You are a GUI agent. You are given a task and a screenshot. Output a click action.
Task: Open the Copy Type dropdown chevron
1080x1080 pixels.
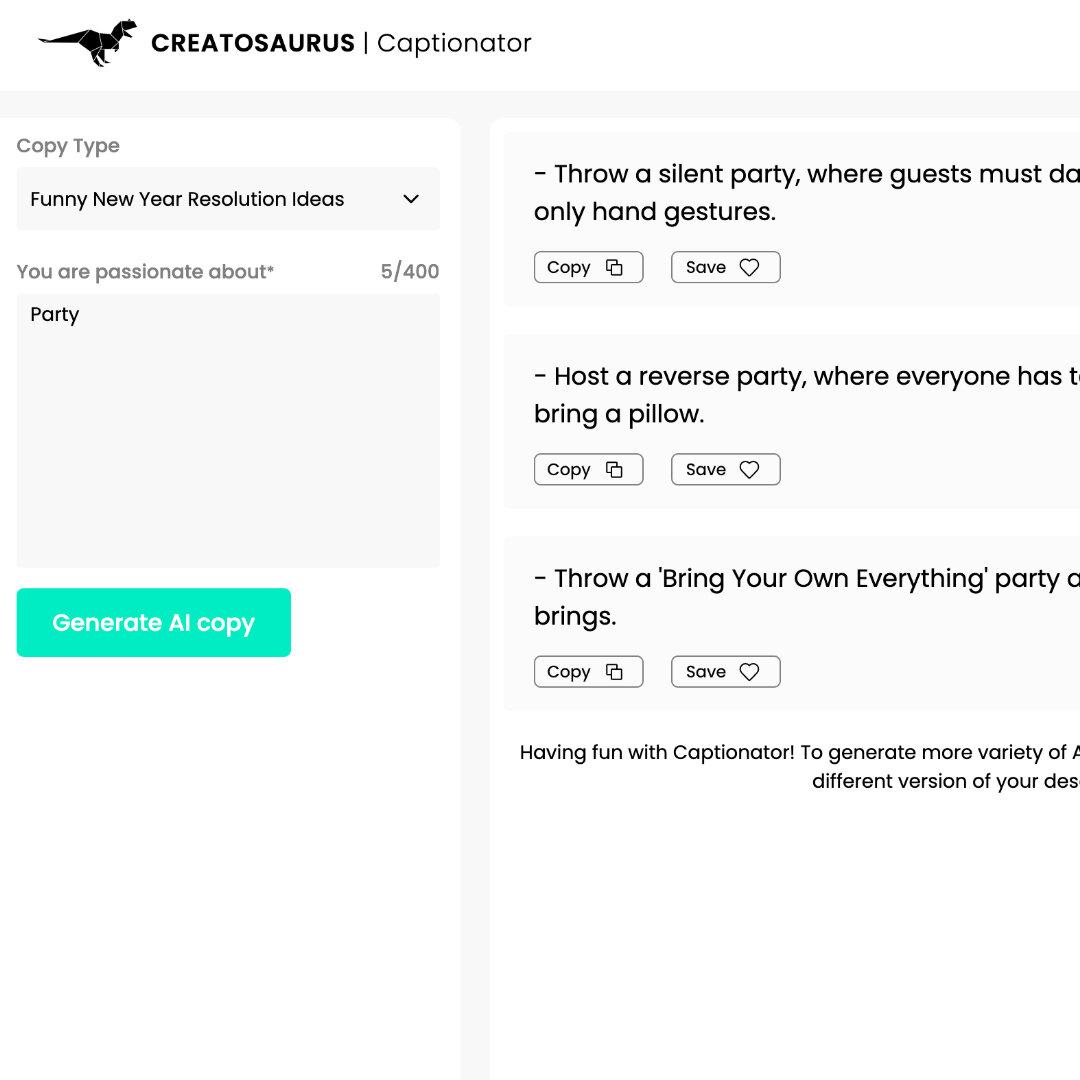coord(411,199)
